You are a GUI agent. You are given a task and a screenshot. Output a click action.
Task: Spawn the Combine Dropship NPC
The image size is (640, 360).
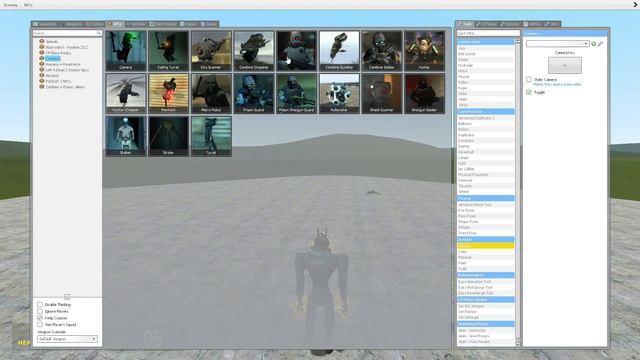(254, 51)
